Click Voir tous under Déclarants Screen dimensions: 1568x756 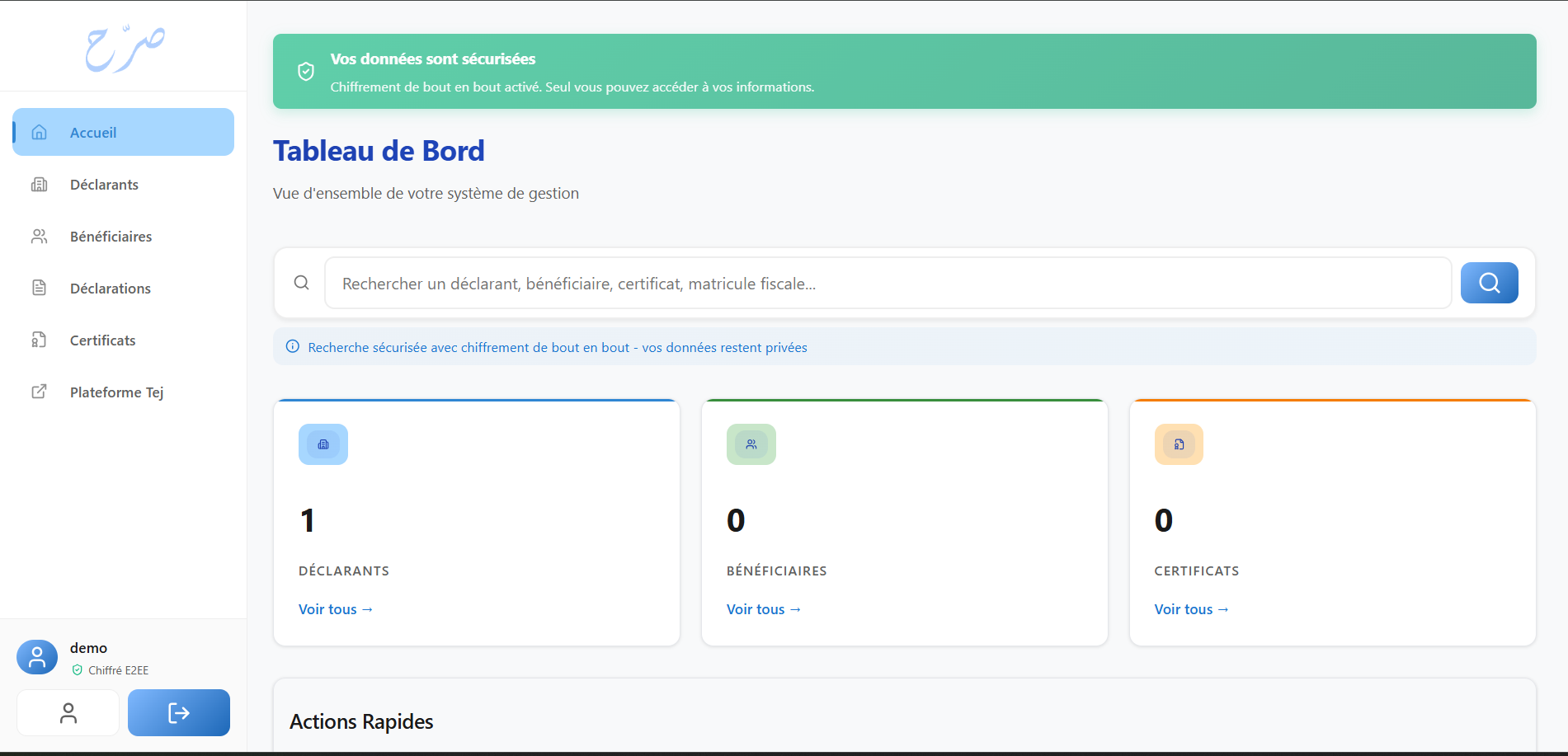pyautogui.click(x=336, y=609)
